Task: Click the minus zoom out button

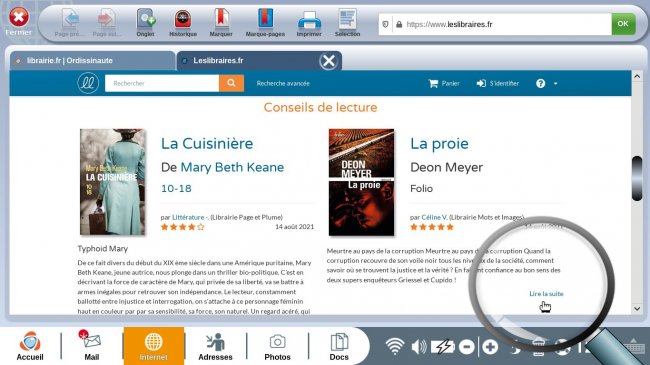Action: click(467, 347)
